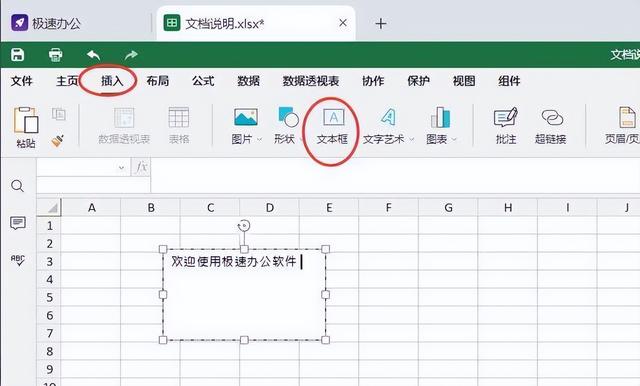Close the 文档说明.xlsx tab
The image size is (640, 386).
(343, 23)
